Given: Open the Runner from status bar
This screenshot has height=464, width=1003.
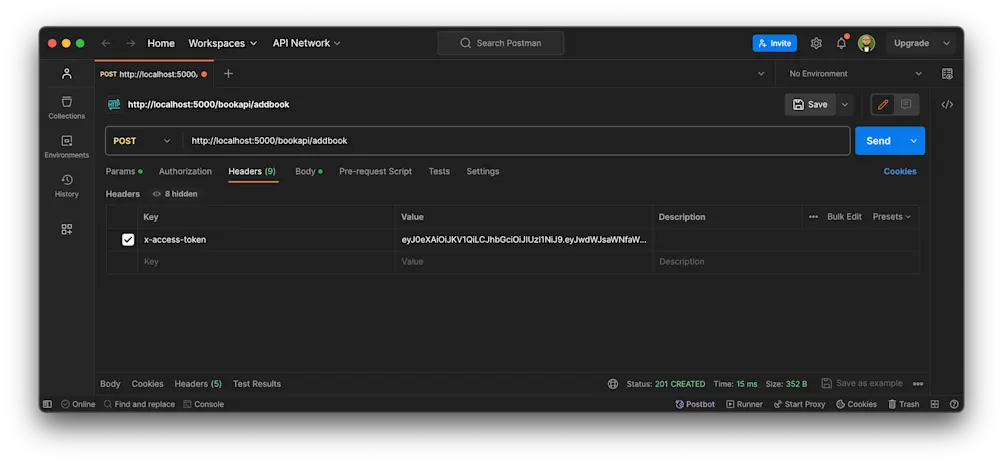Looking at the screenshot, I should coord(745,404).
